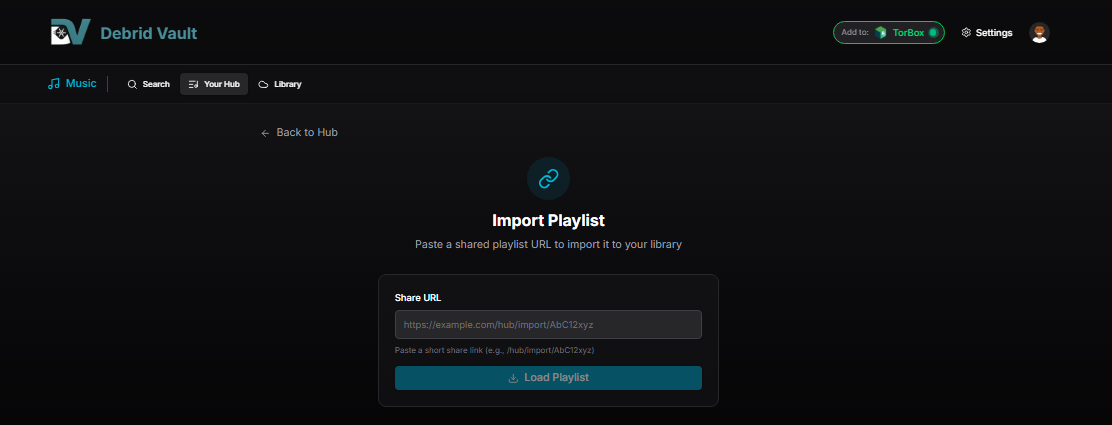This screenshot has height=425, width=1112.
Task: Click the left arrow beside Back to Hub
Action: (265, 133)
